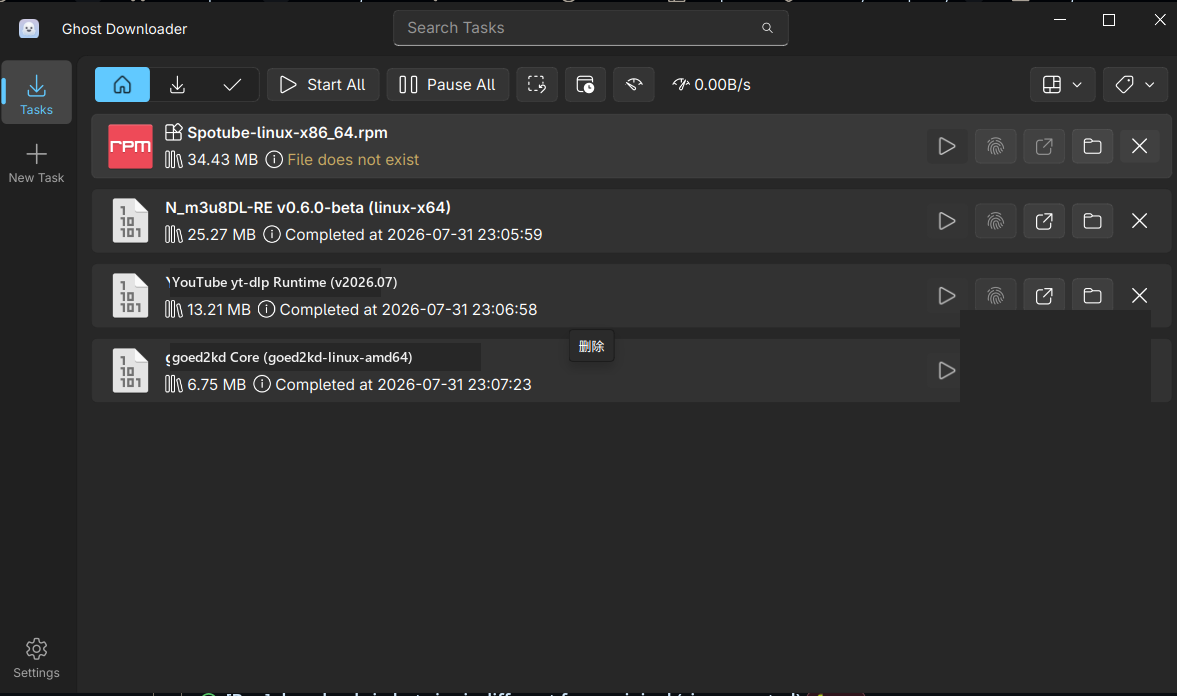
Task: Open folder of N_m3u8DL-RE download
Action: (1092, 221)
